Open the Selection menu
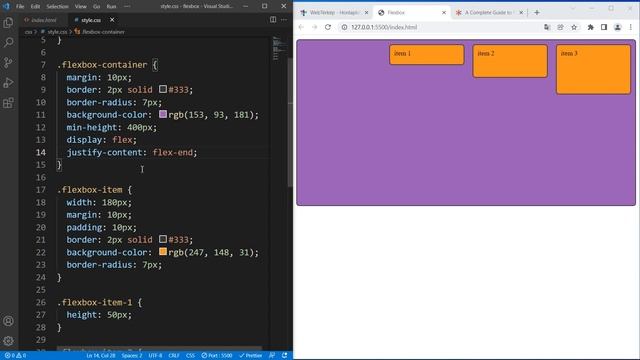This screenshot has width=640, height=360. click(57, 7)
